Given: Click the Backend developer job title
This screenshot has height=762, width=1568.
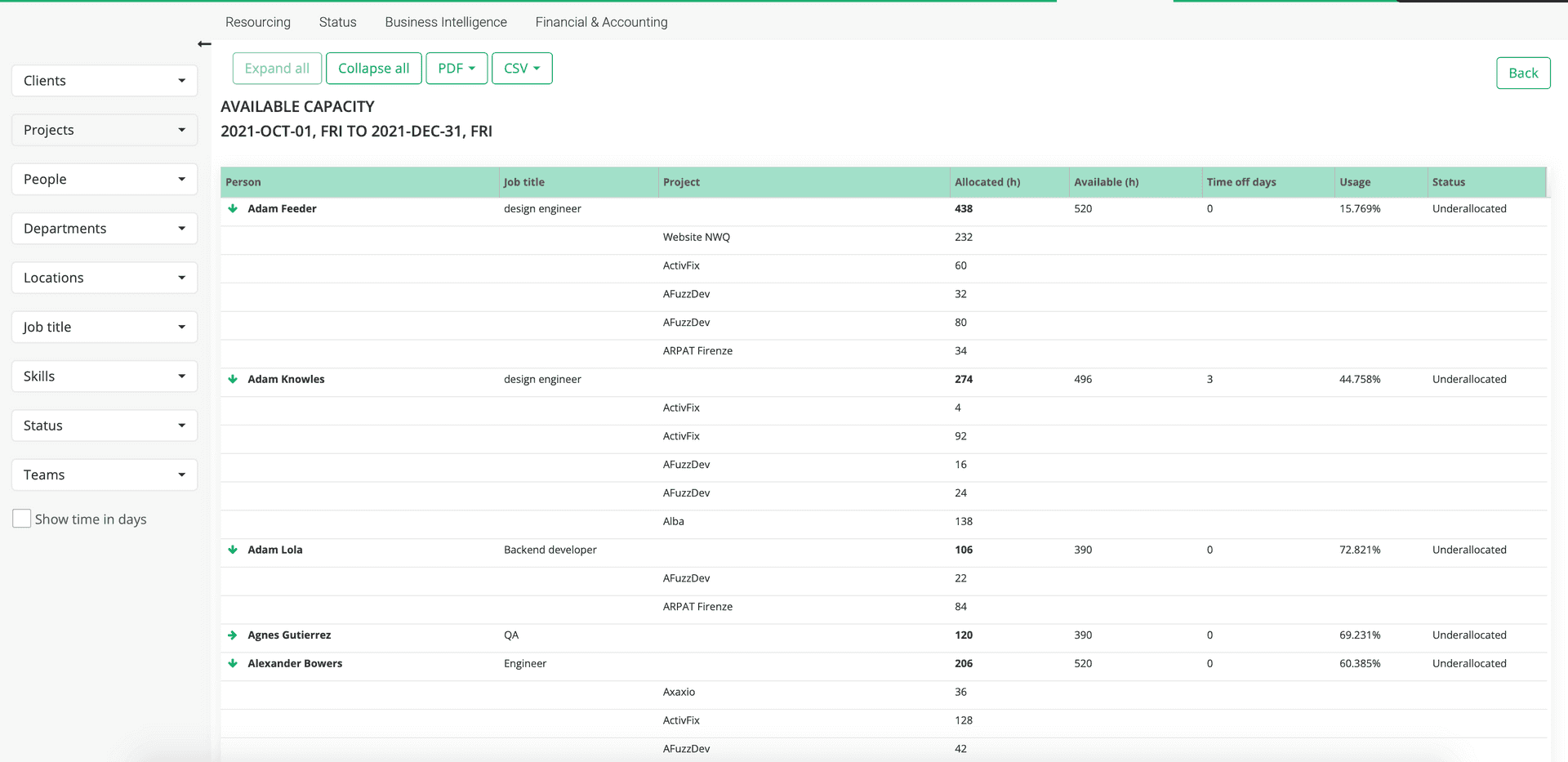Looking at the screenshot, I should [x=550, y=550].
